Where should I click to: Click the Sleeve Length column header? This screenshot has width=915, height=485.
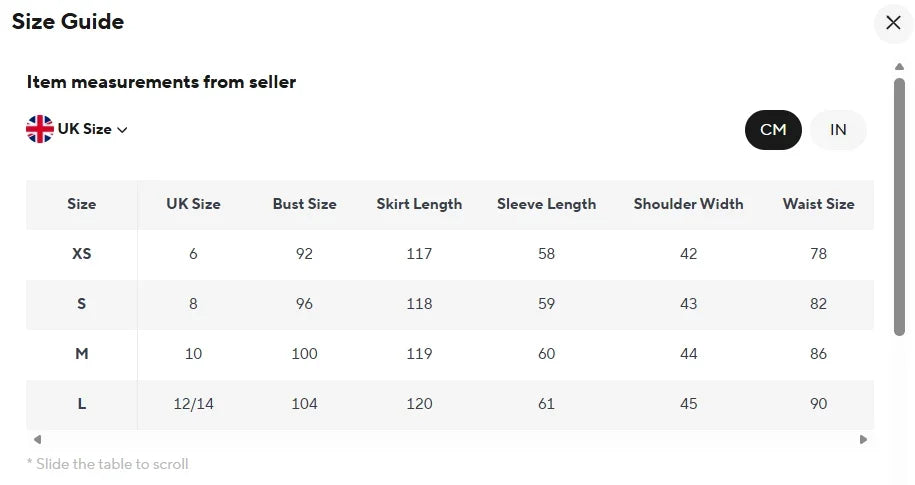pyautogui.click(x=546, y=204)
